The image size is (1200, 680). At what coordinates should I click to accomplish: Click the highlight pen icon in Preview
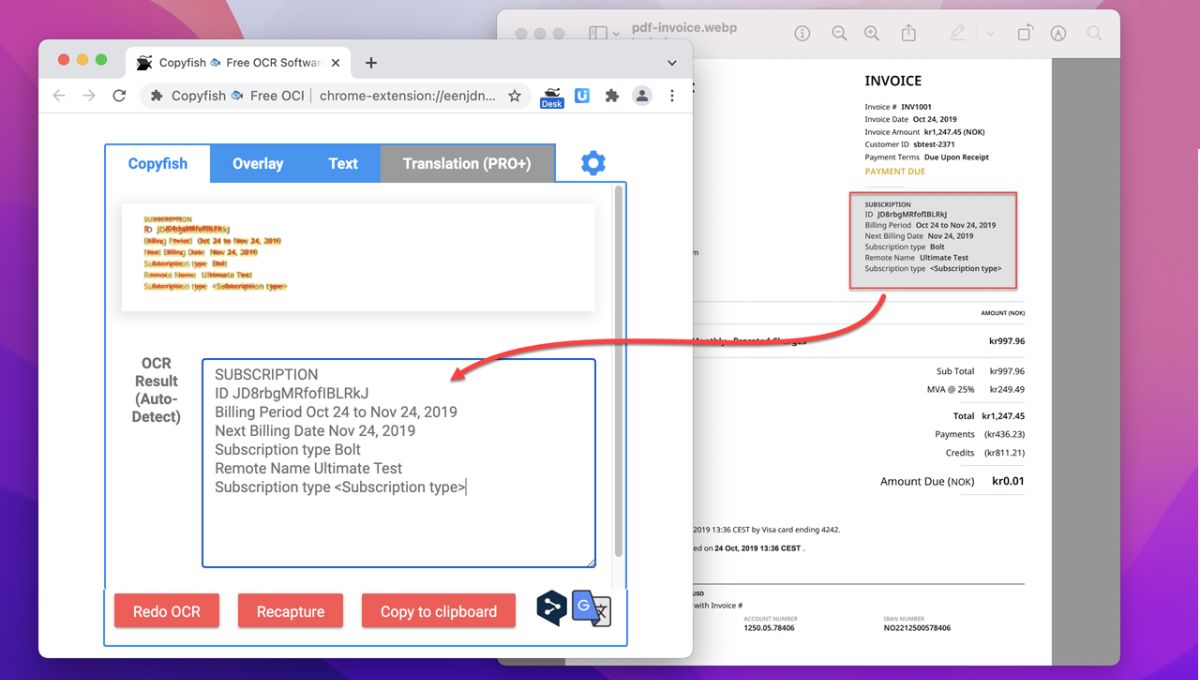[x=958, y=34]
